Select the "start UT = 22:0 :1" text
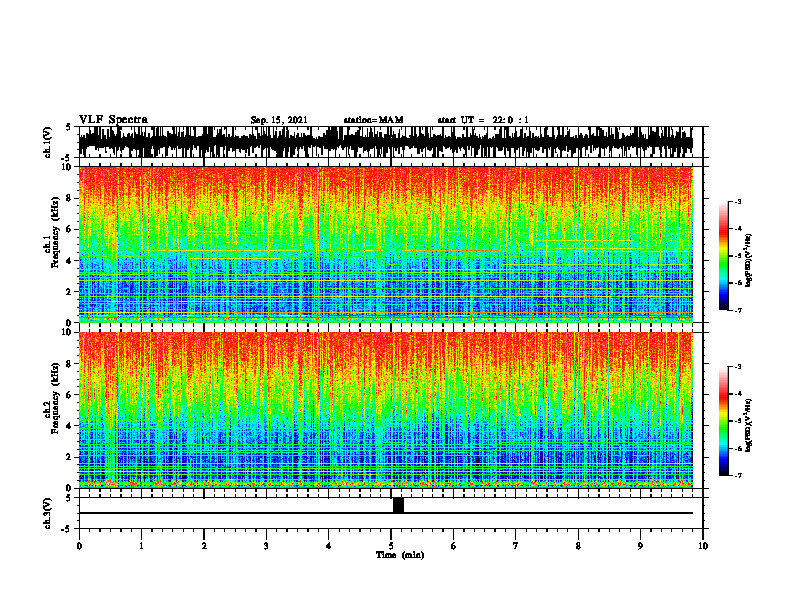The width and height of the screenshot is (792, 612). pyautogui.click(x=483, y=120)
